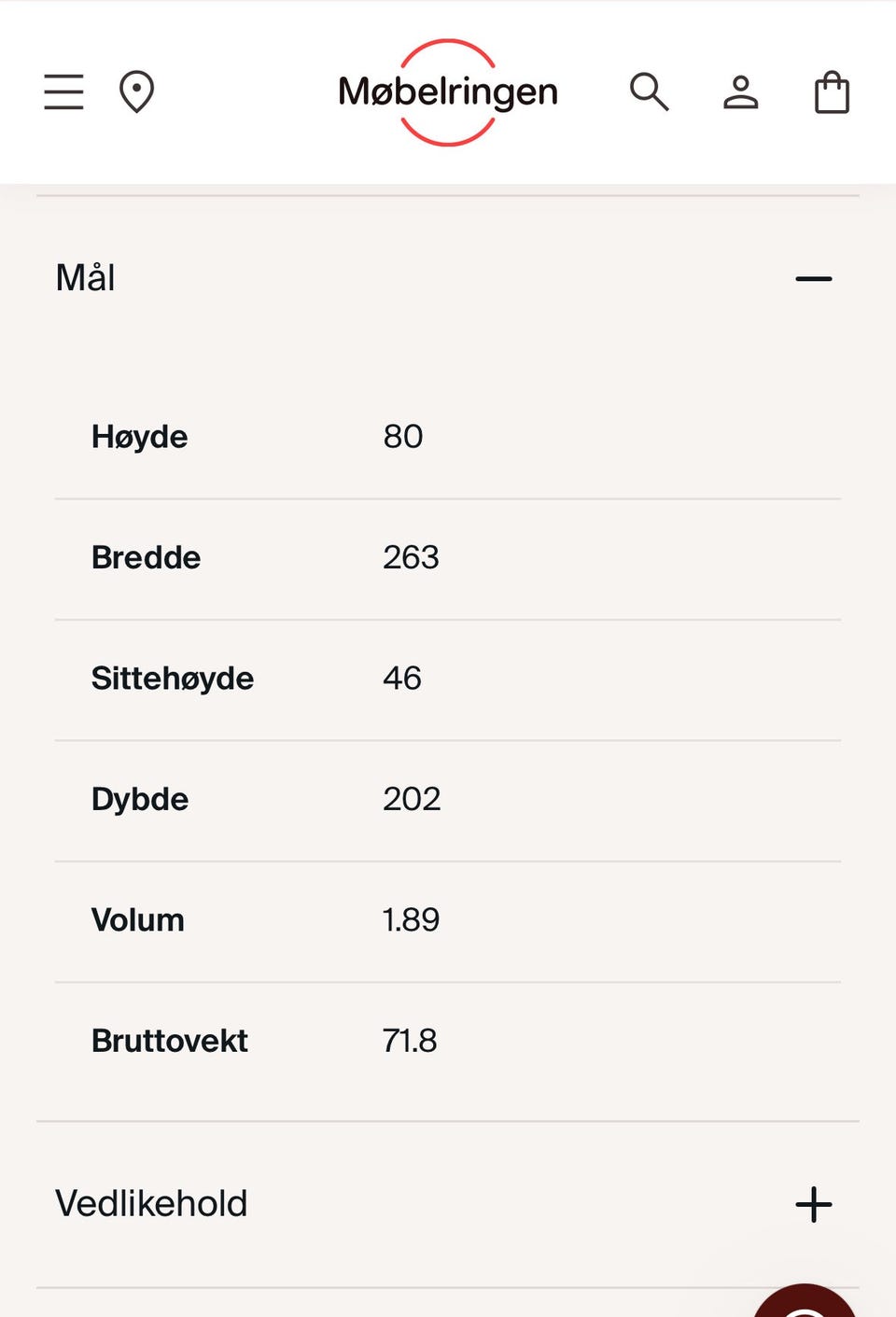
Task: Click the Mål section heading
Action: [85, 278]
